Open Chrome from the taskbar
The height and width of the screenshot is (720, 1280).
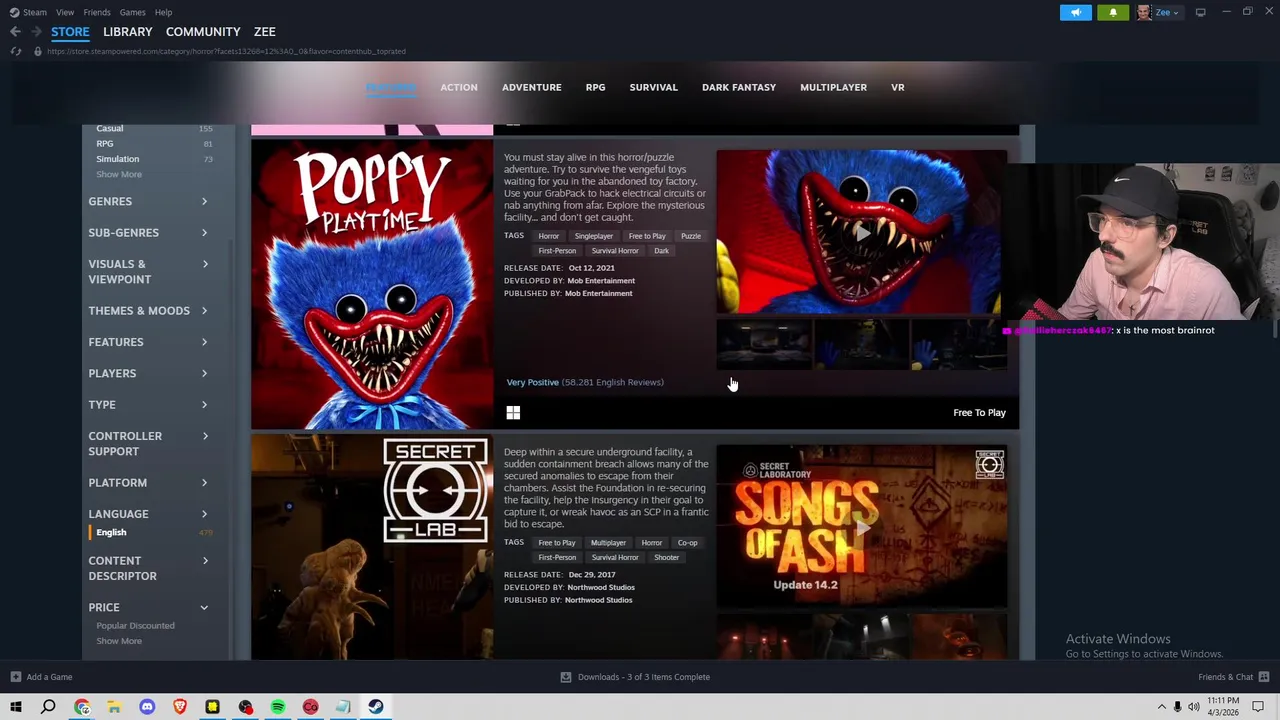82,707
